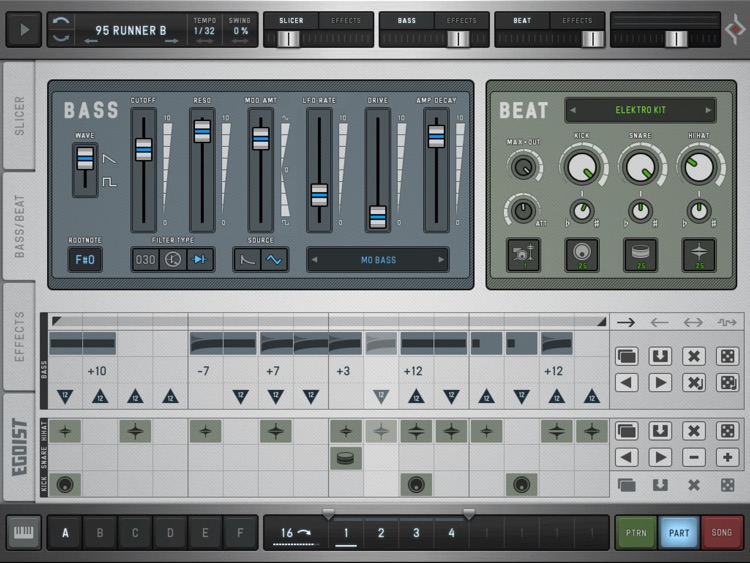Image resolution: width=750 pixels, height=563 pixels.
Task: Go to next song preset arrow
Action: (x=171, y=42)
